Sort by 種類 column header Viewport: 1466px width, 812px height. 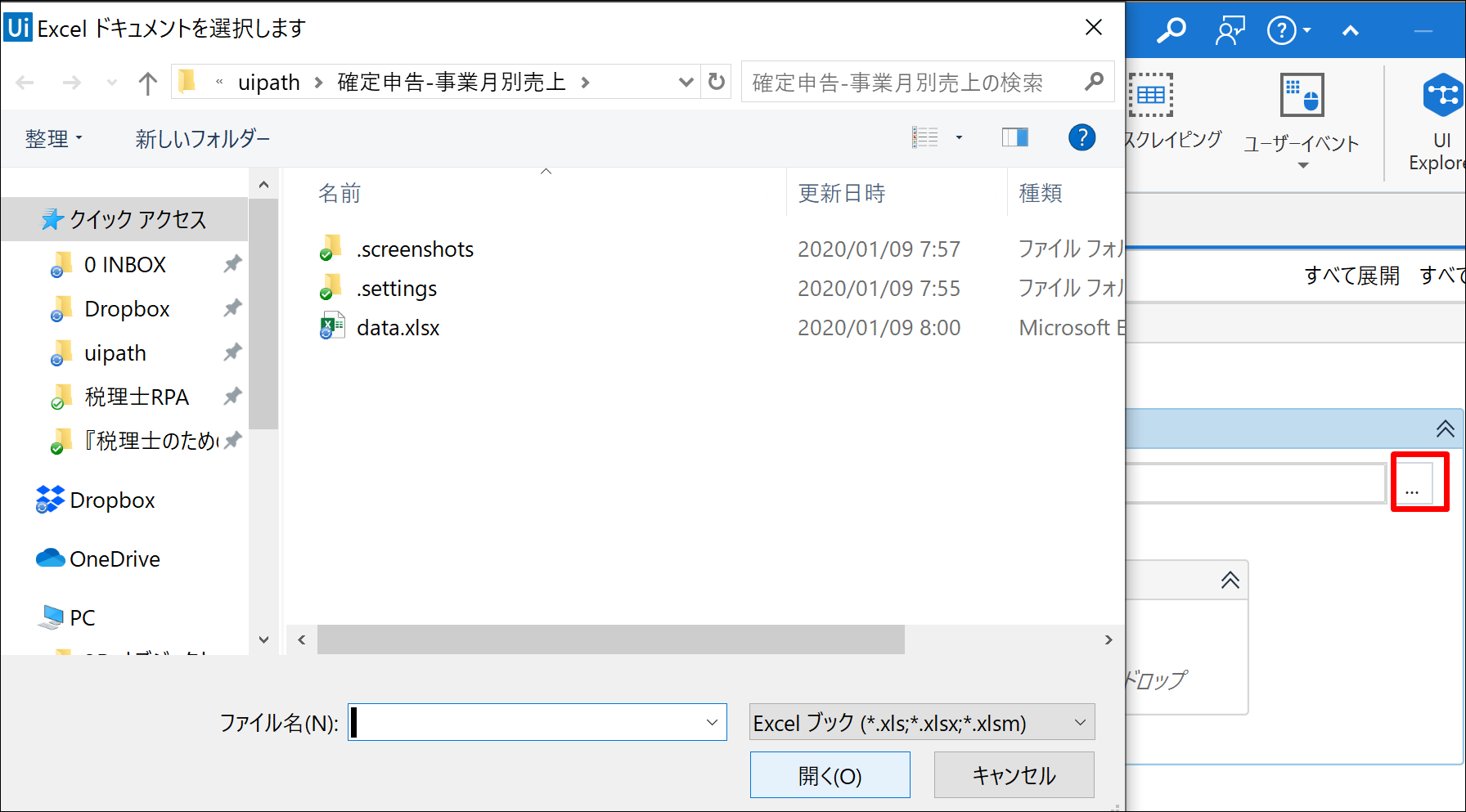pyautogui.click(x=1041, y=194)
